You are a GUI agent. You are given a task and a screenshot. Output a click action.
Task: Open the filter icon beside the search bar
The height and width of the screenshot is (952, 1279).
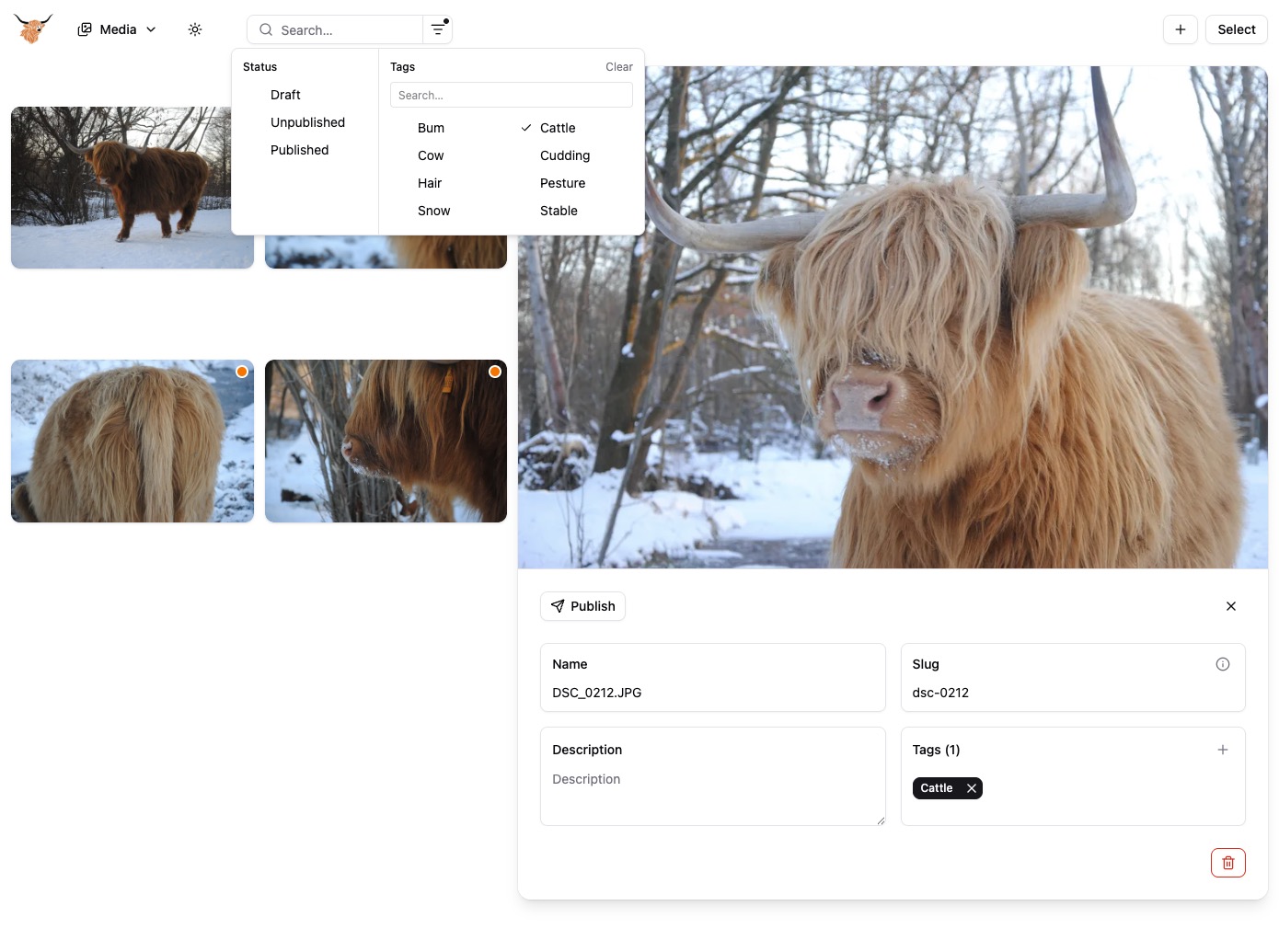(437, 29)
